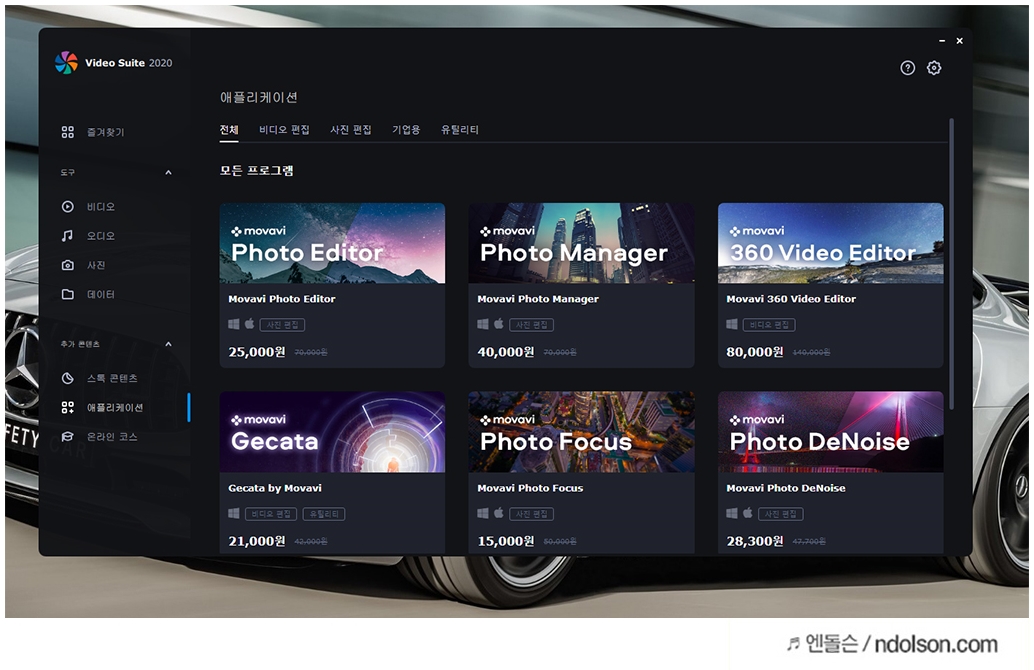Open the 스톡 콘텐츠 icon in sidebar
Screen dimensions: 1034x670
point(67,378)
